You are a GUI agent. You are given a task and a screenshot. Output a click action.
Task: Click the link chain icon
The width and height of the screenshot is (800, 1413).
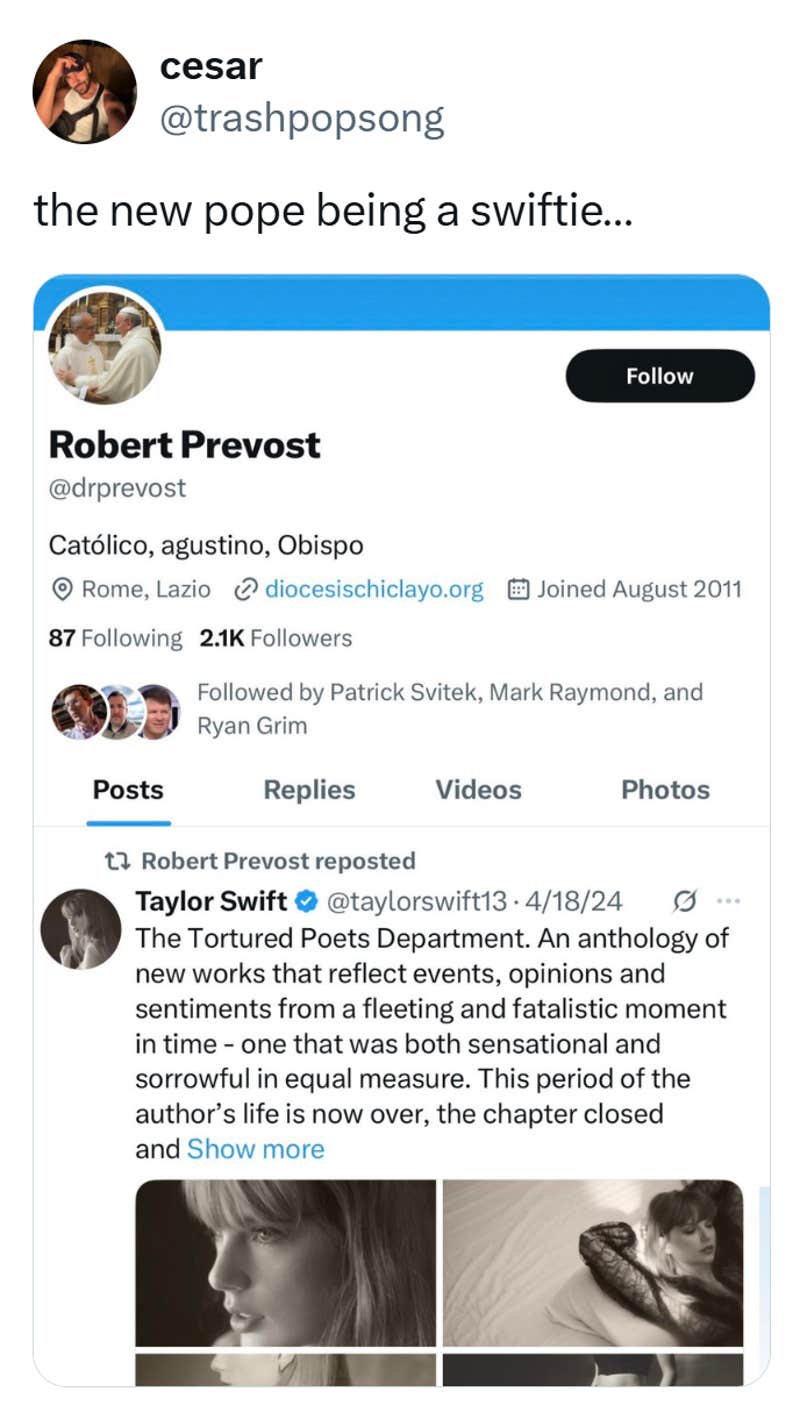tap(245, 589)
